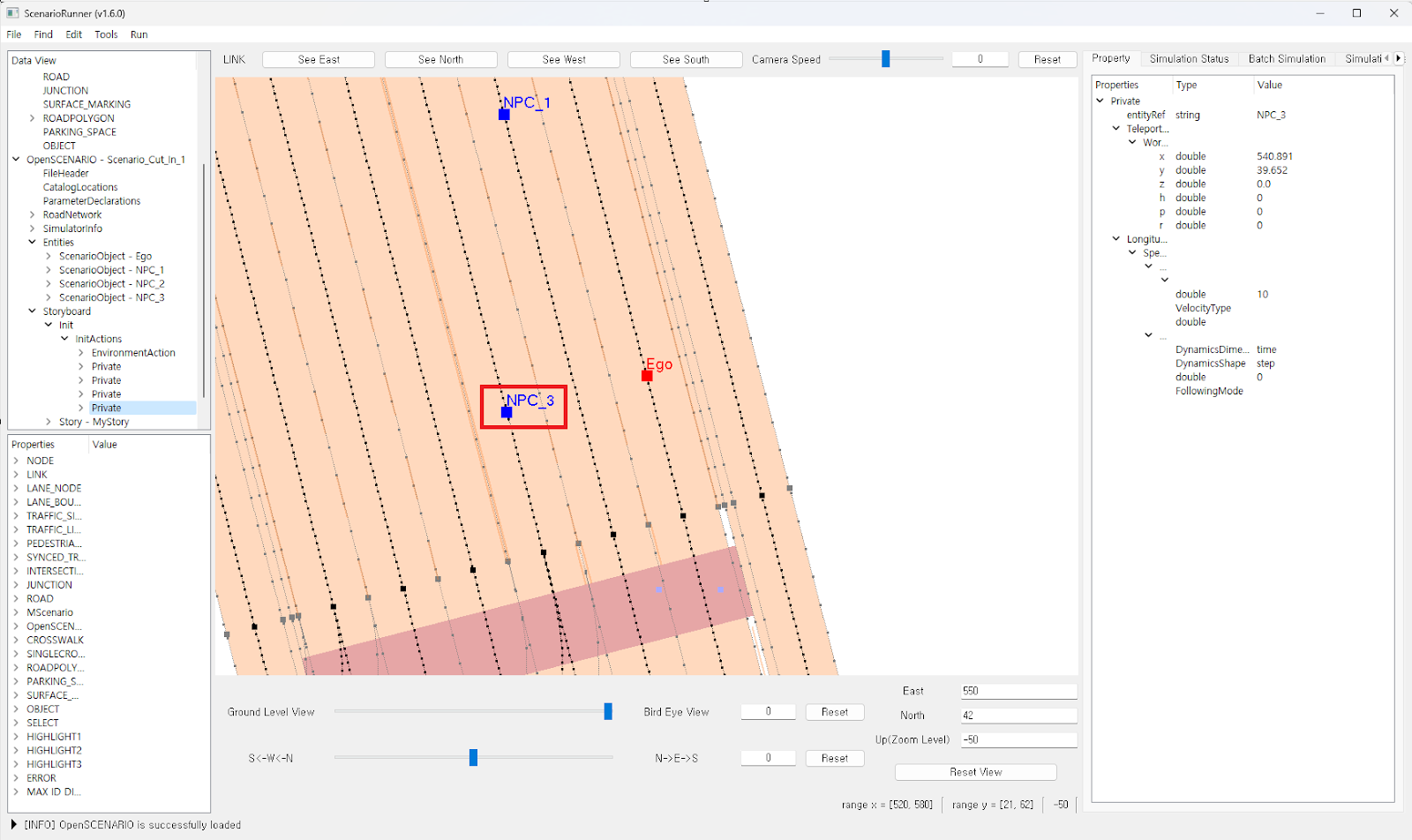Click the blue NPC_1 vehicle marker

pyautogui.click(x=504, y=115)
